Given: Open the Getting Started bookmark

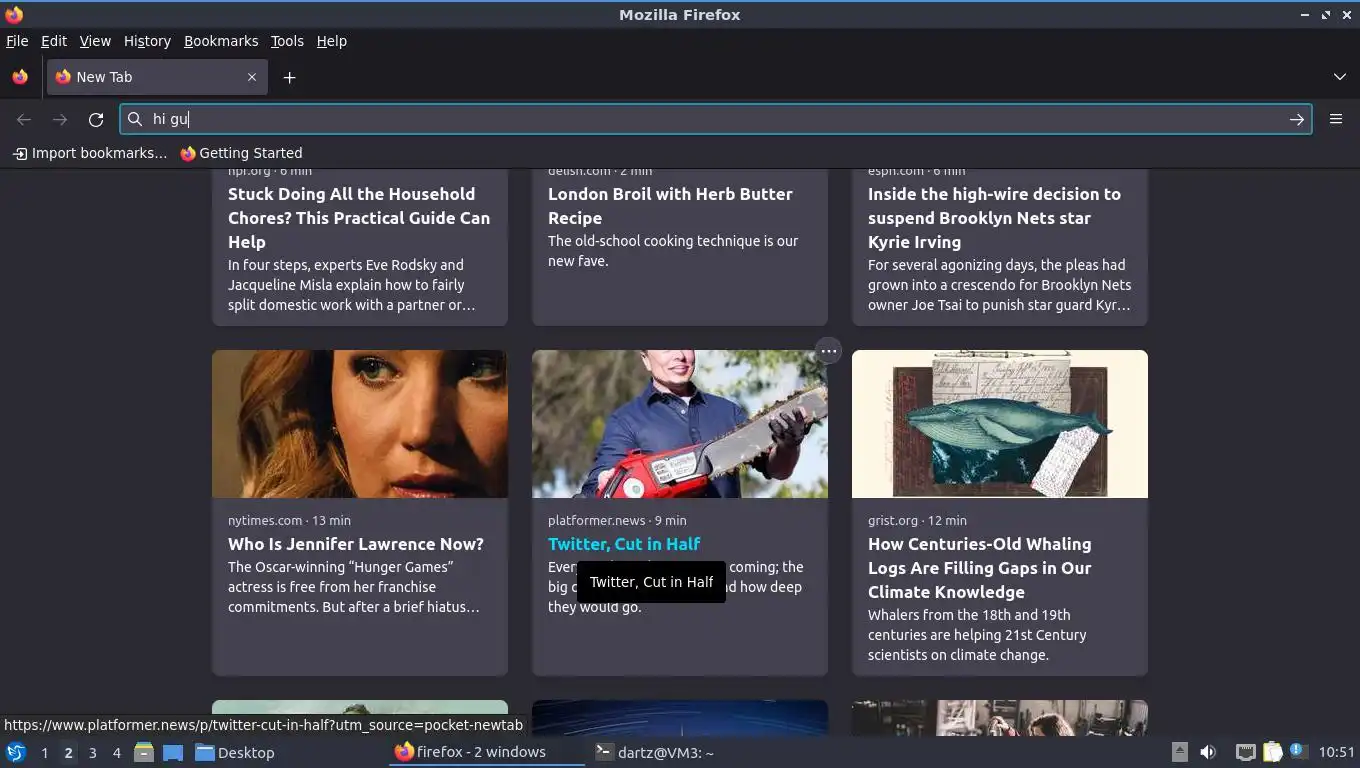Looking at the screenshot, I should point(241,153).
